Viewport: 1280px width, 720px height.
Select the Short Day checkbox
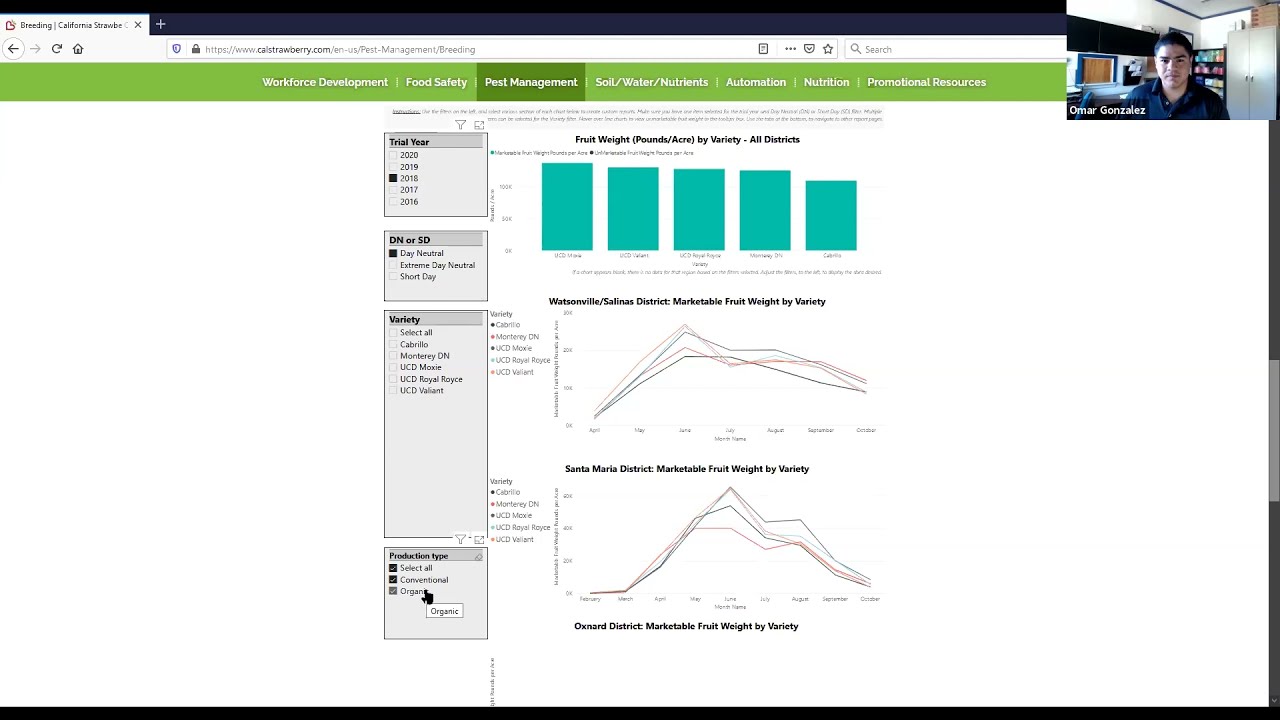pyautogui.click(x=393, y=276)
